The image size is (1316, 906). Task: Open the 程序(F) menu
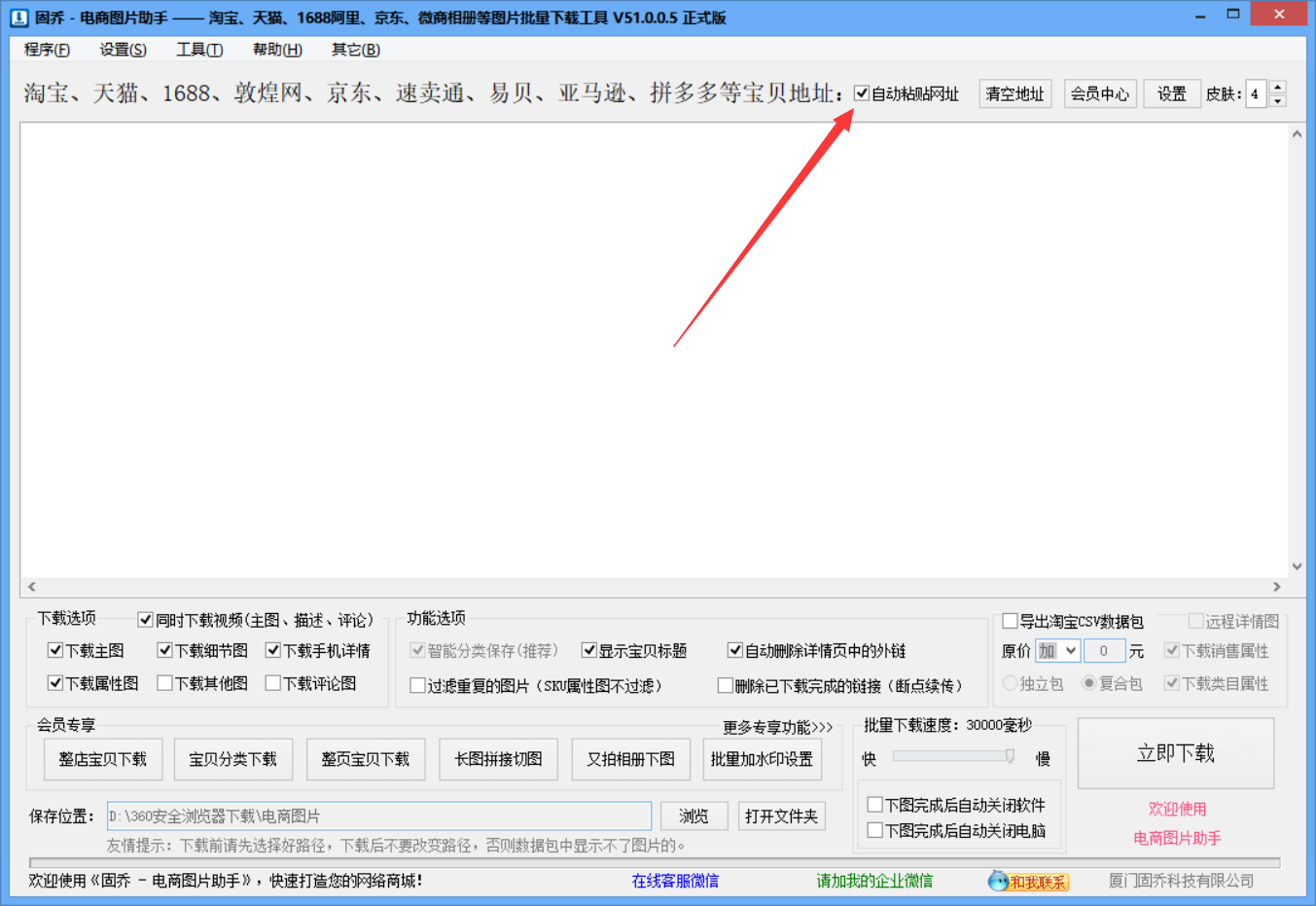click(47, 50)
